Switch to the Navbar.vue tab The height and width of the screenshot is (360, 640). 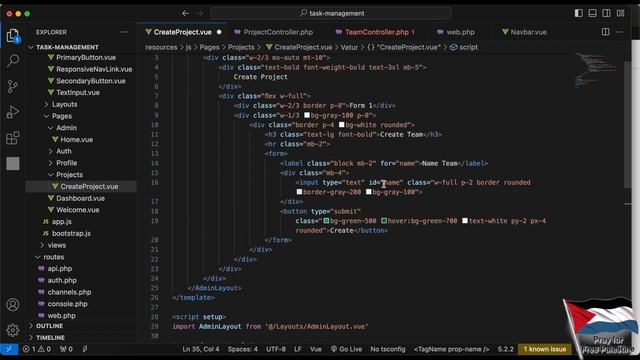pos(528,32)
